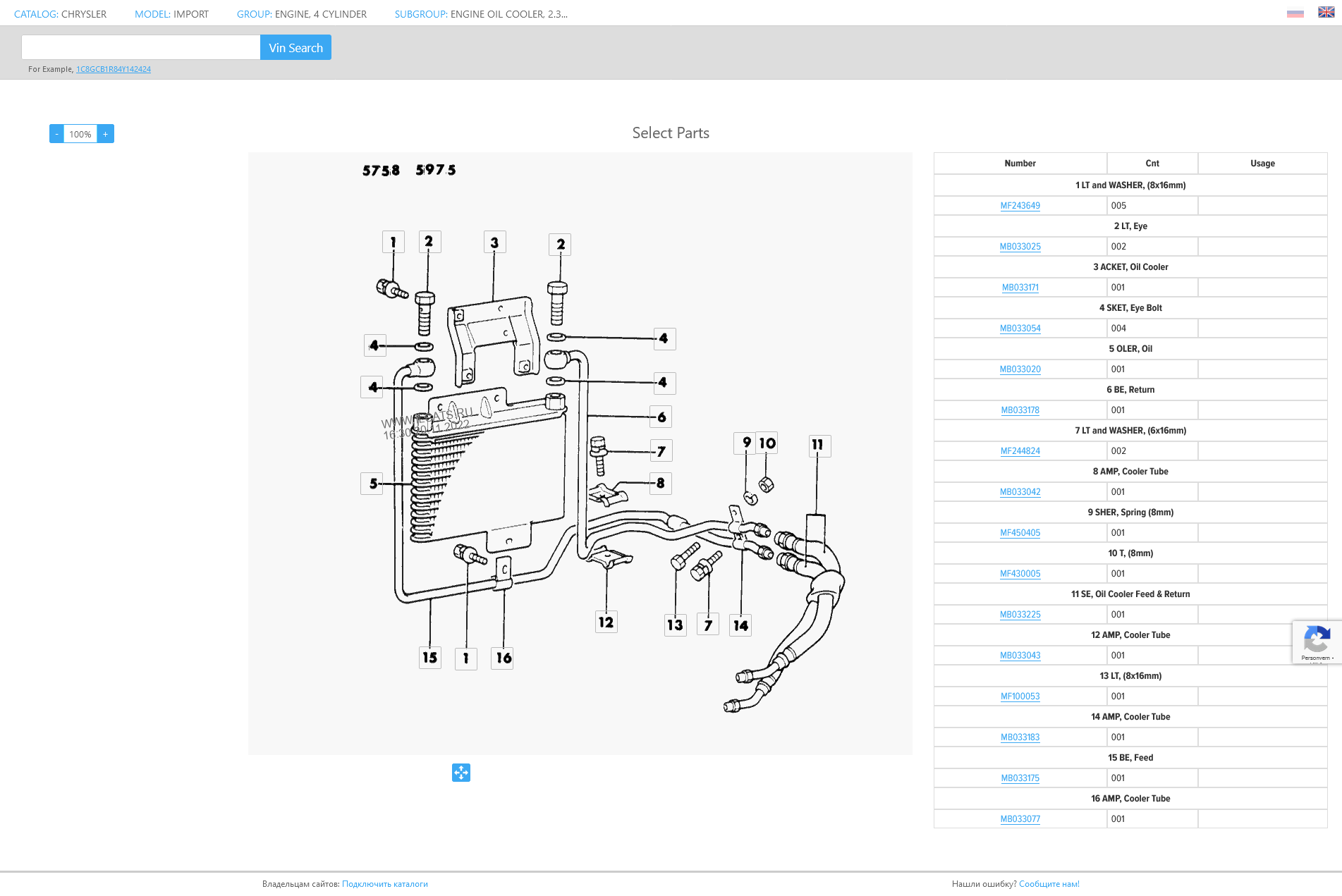
Task: Select the English flag language icon
Action: click(x=1326, y=13)
